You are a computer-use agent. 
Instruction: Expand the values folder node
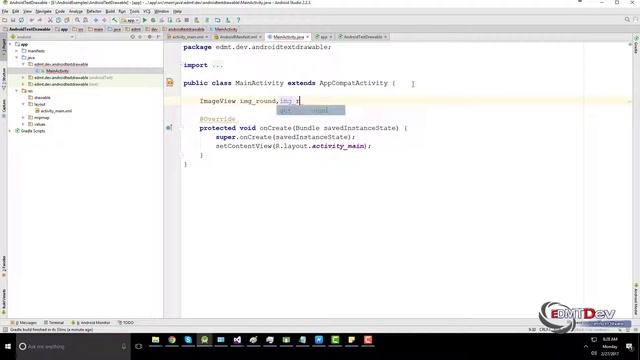point(23,124)
